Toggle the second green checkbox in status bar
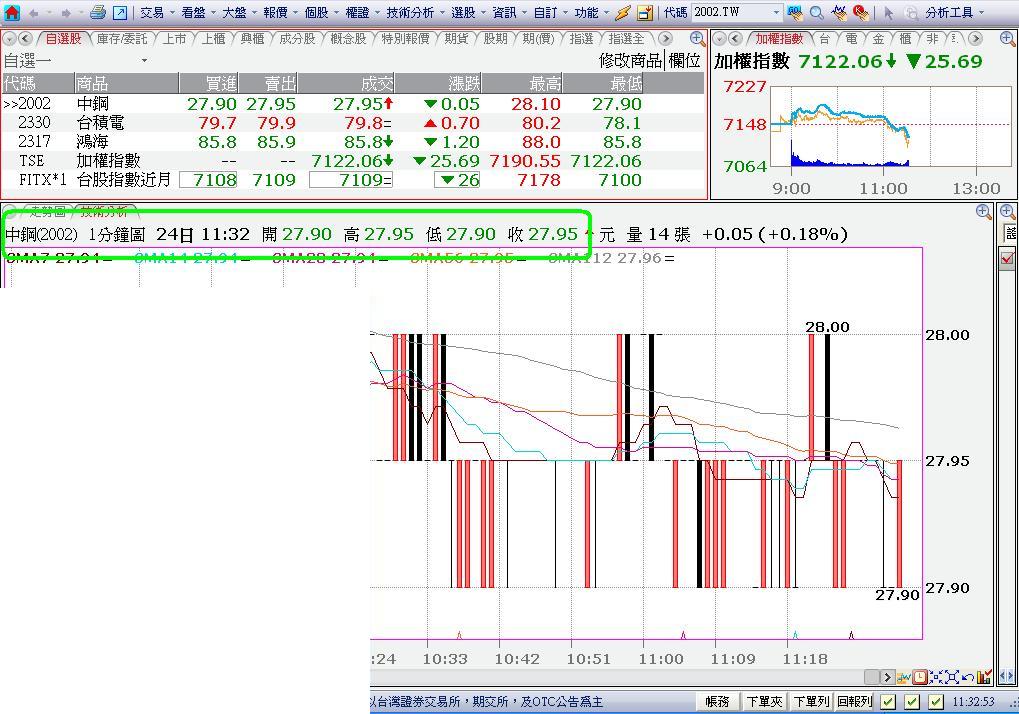Screen dimensions: 1019x714 coord(912,702)
